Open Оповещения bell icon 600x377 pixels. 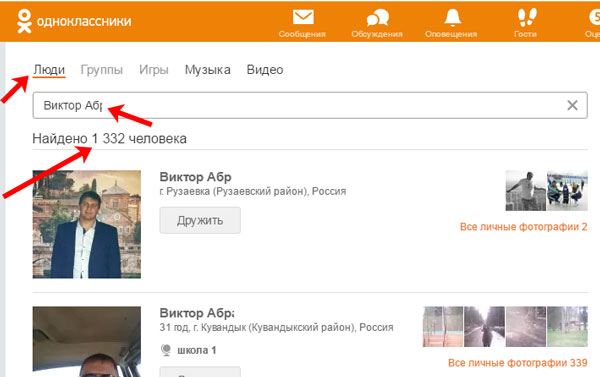click(452, 18)
